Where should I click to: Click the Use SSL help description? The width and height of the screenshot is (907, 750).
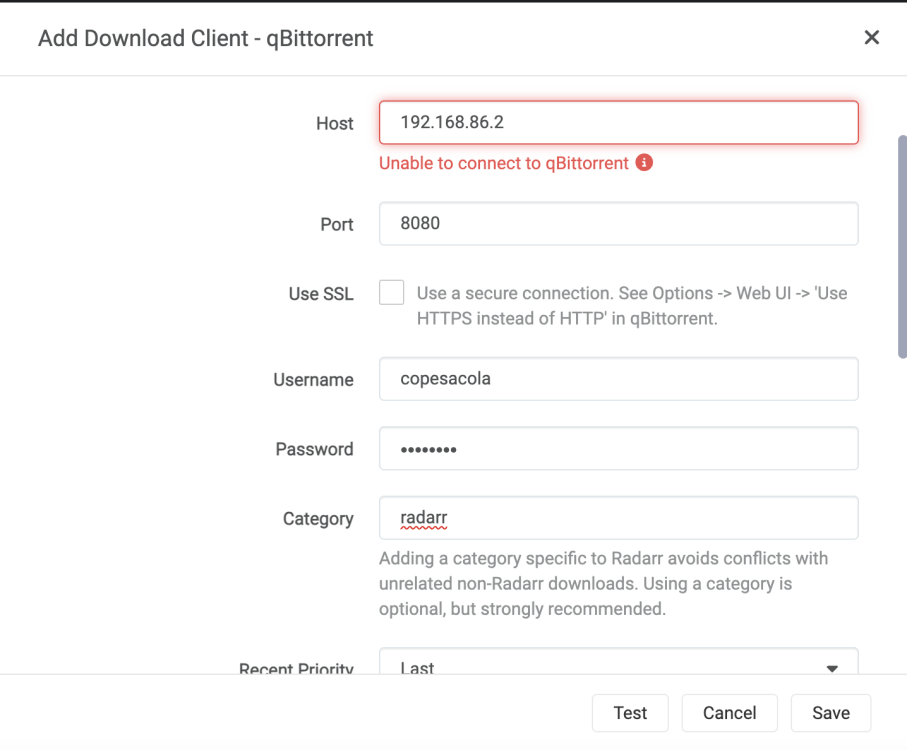click(632, 306)
